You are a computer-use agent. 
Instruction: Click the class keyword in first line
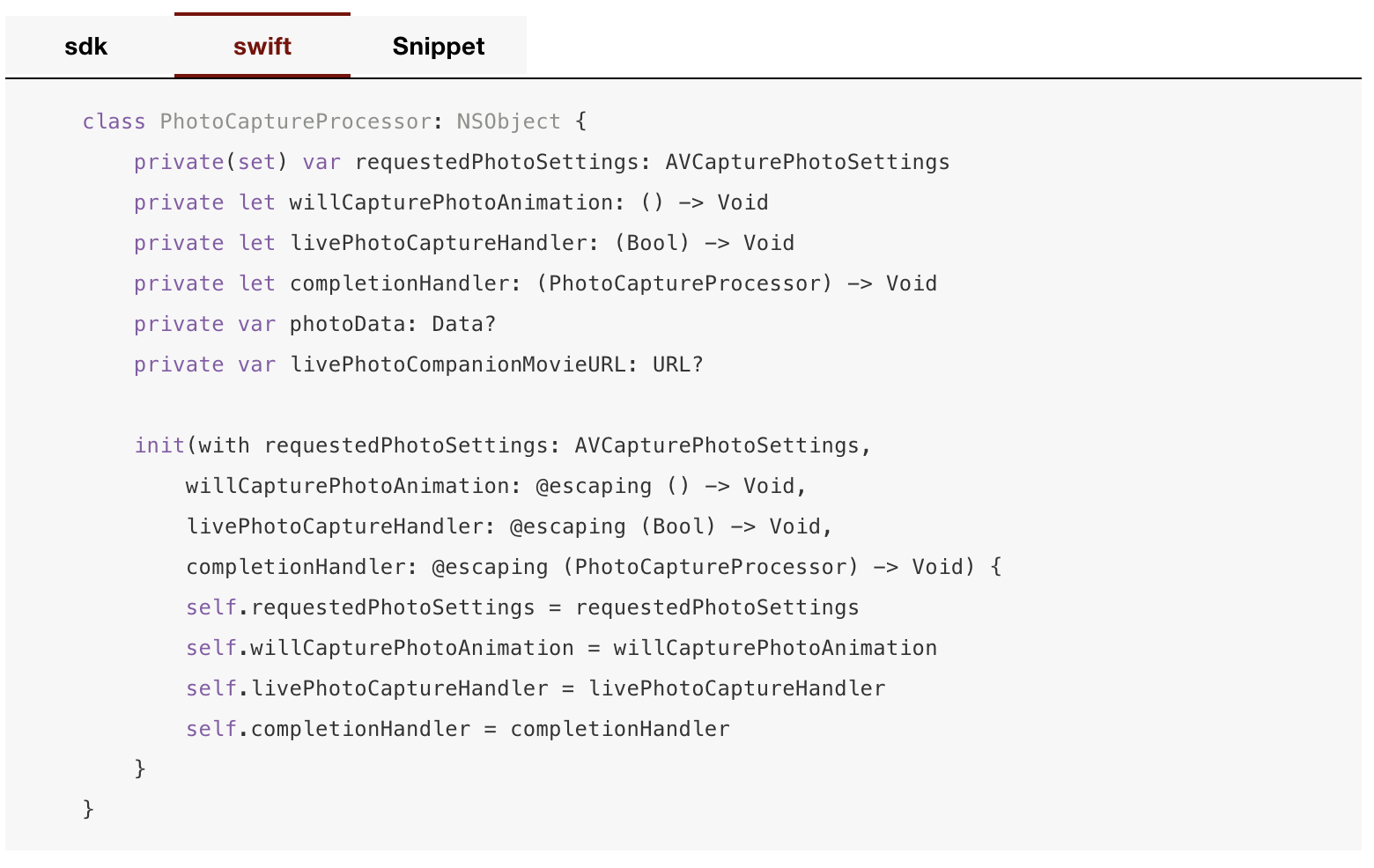114,121
